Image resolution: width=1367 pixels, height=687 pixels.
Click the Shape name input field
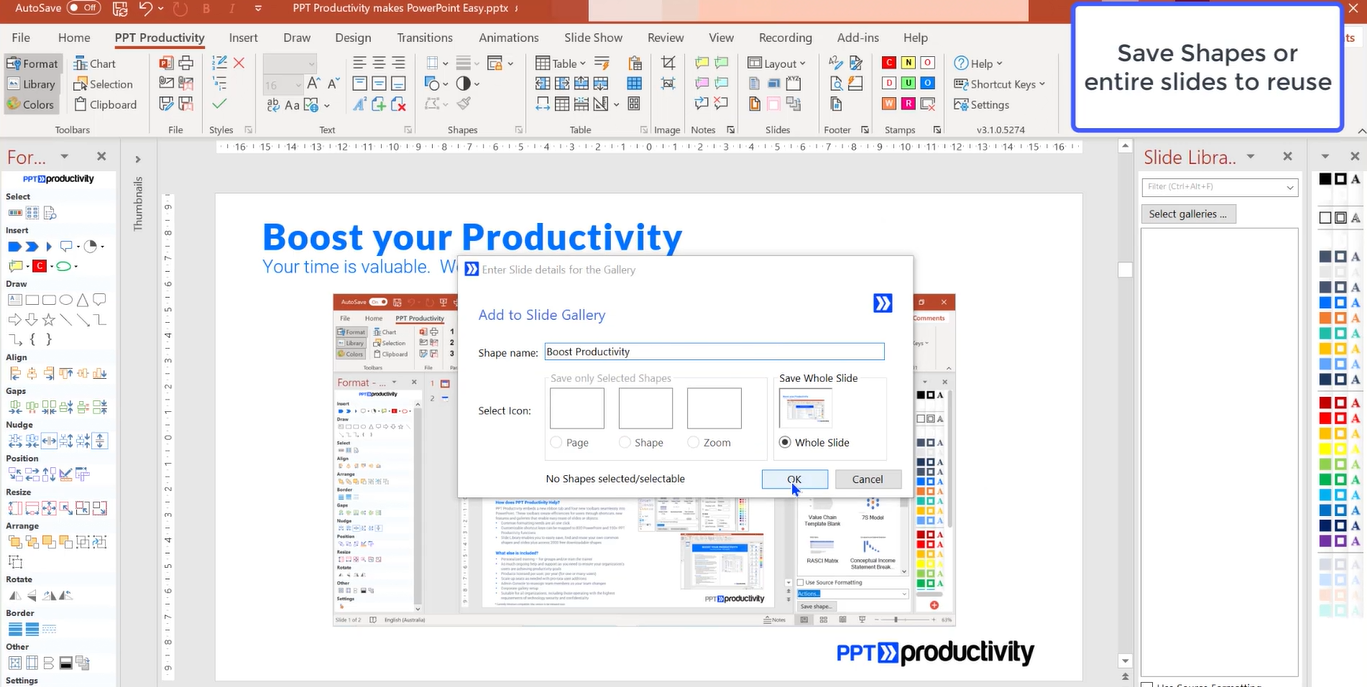pyautogui.click(x=713, y=351)
